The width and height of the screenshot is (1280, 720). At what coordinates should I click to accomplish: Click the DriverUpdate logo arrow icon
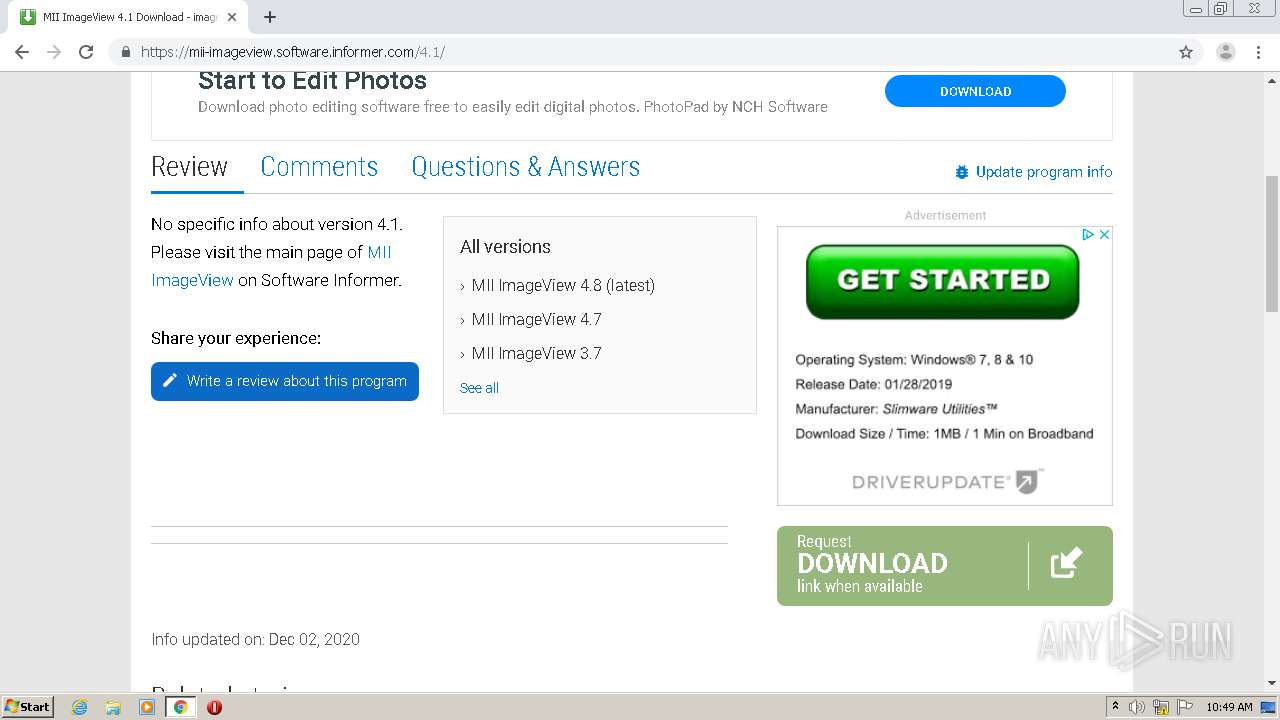click(1029, 481)
